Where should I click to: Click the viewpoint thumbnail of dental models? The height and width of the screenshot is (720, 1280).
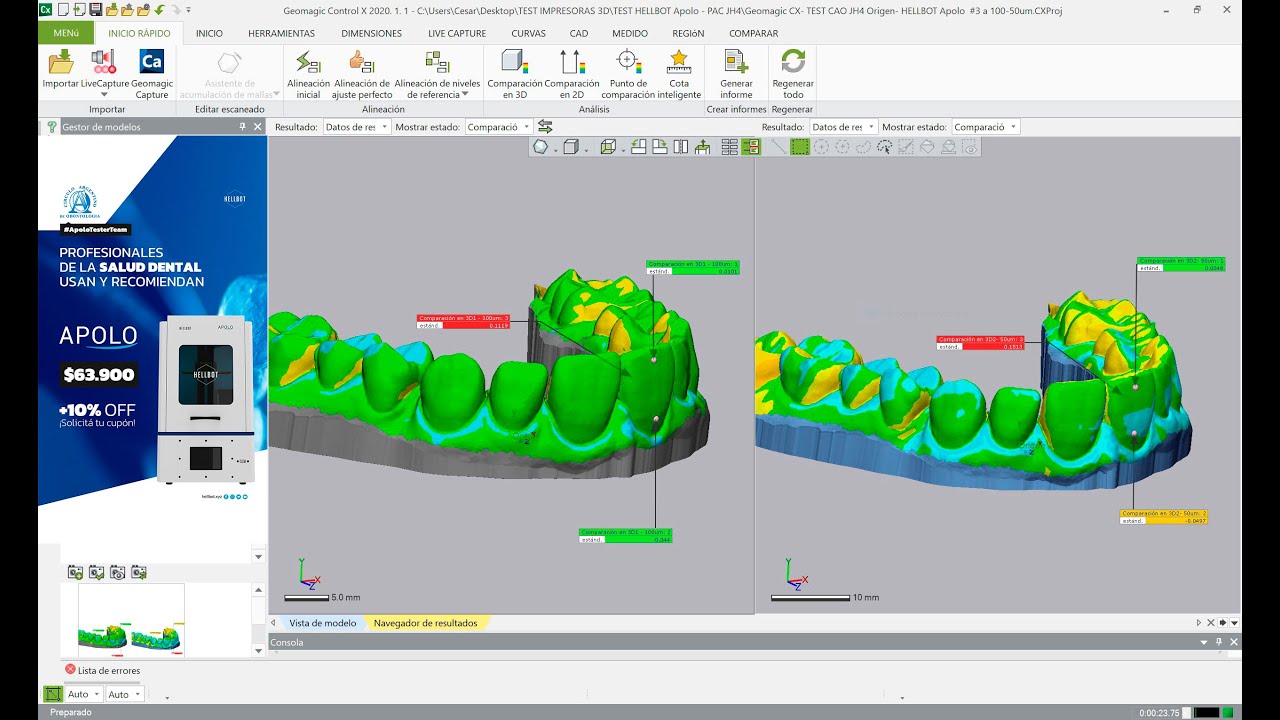pyautogui.click(x=131, y=619)
